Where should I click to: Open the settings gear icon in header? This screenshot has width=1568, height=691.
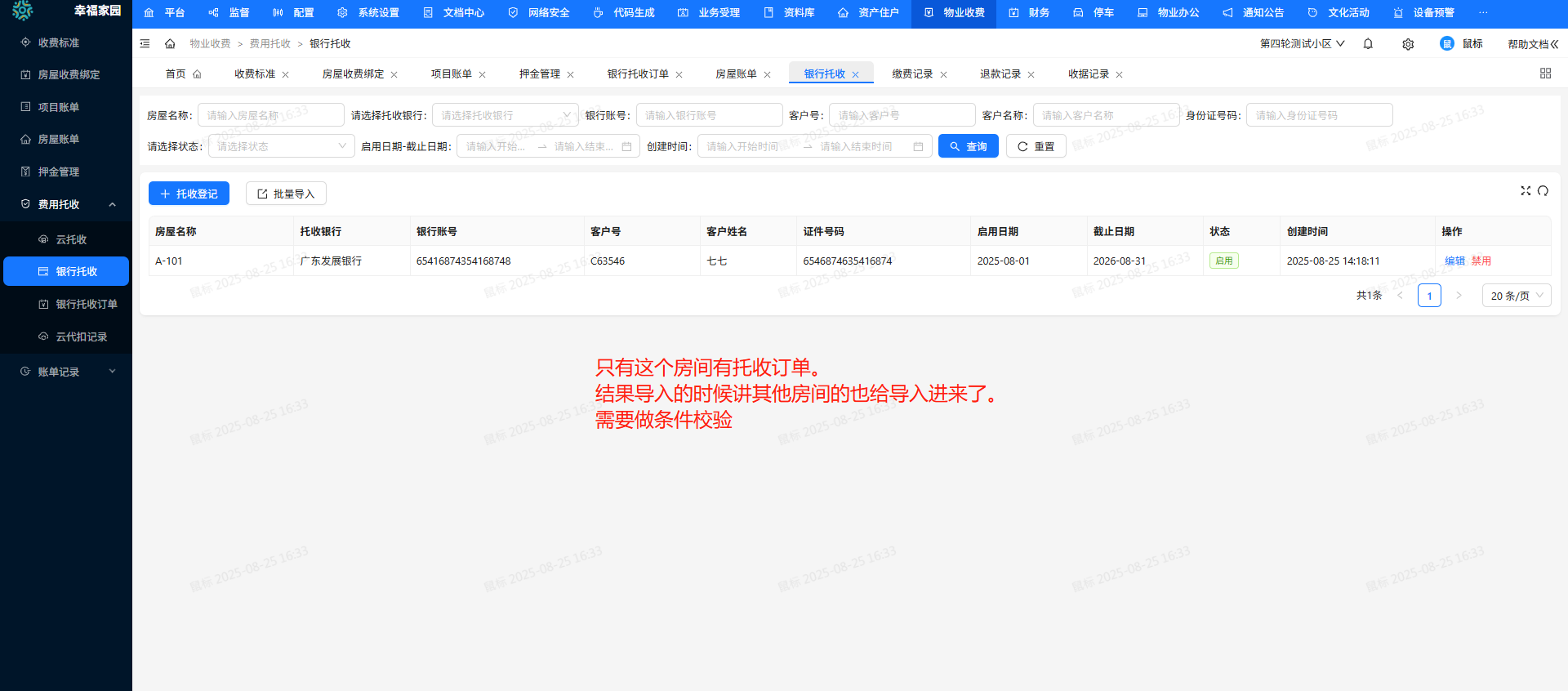point(1408,44)
